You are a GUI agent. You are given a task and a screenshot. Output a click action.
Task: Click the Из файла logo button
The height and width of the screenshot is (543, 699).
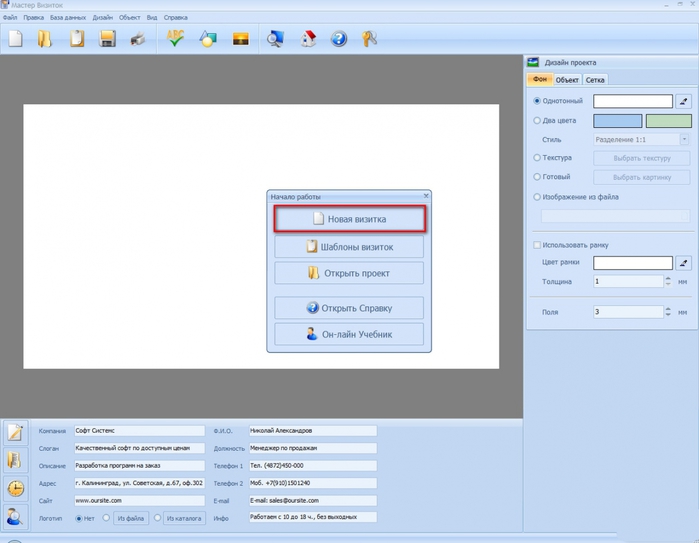(131, 518)
